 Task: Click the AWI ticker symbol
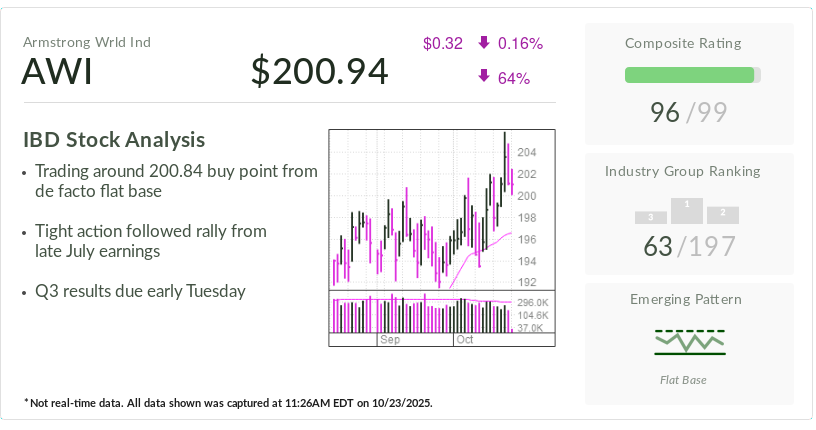(58, 72)
